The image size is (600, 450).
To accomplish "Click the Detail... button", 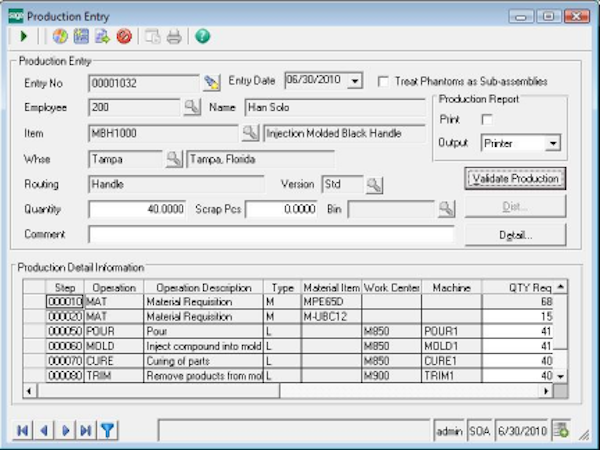I will pyautogui.click(x=515, y=235).
